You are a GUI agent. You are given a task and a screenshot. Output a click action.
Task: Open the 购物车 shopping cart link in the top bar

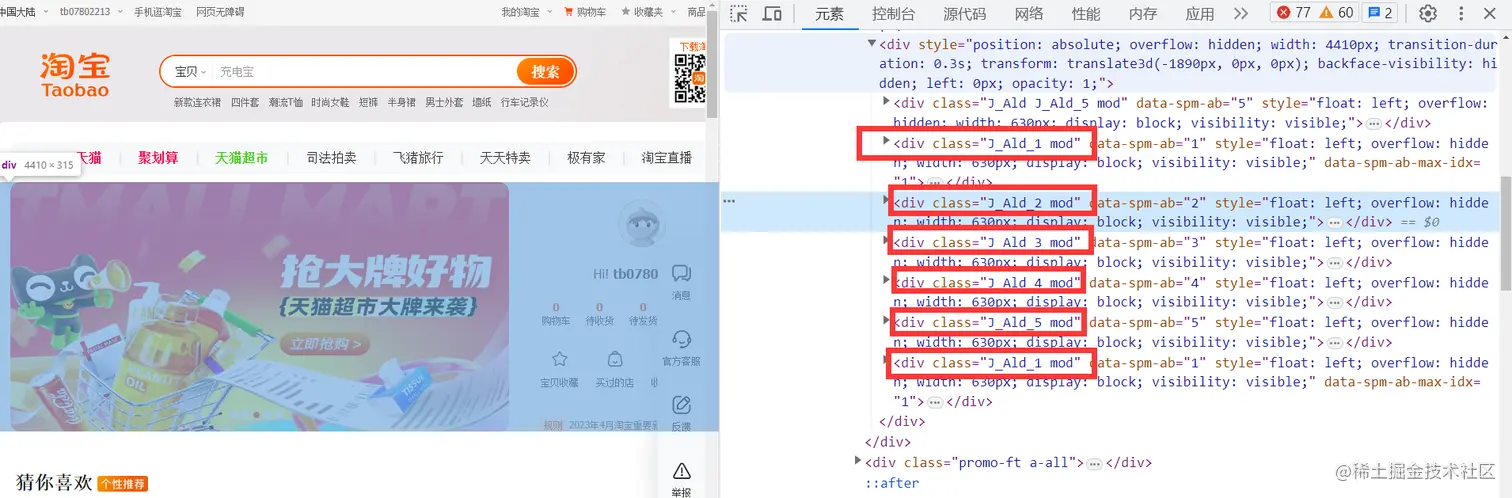coord(585,12)
